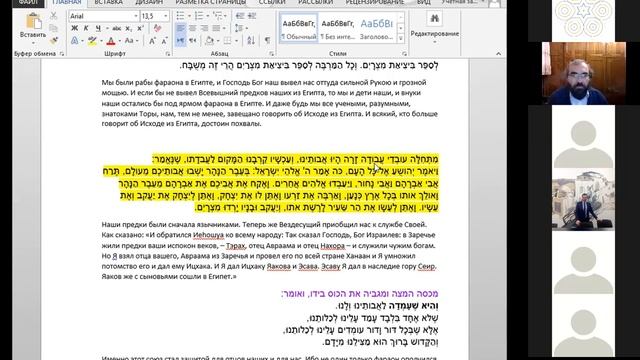Image resolution: width=640 pixels, height=360 pixels.
Task: Open Буфер обмена clipboard launcher
Action: coord(62,53)
